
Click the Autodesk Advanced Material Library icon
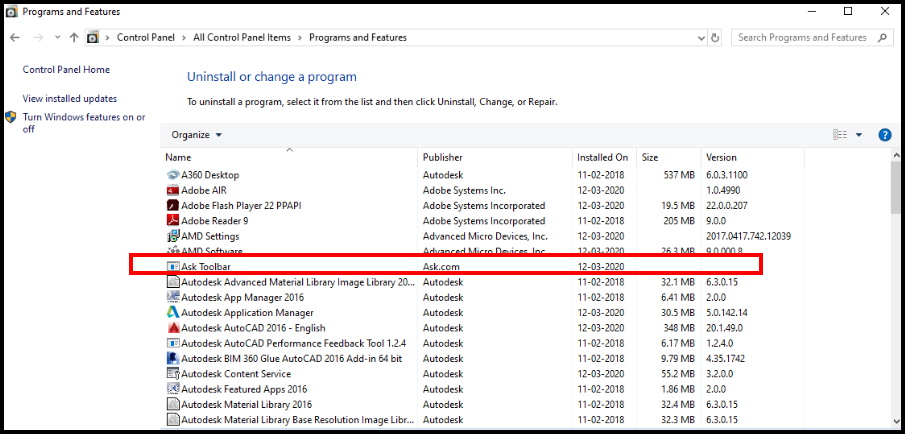tap(173, 282)
